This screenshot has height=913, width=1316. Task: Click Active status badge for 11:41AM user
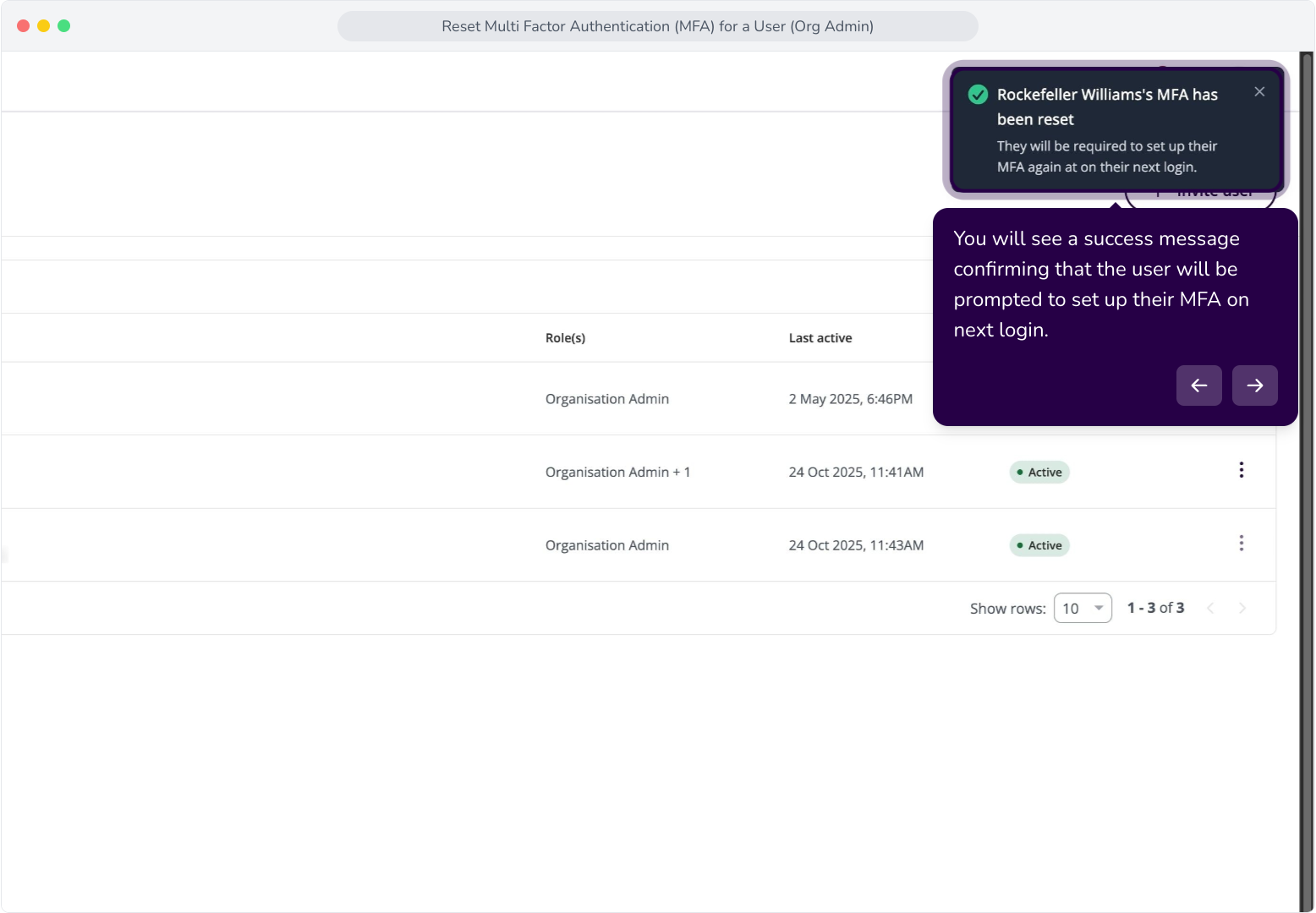pos(1039,473)
